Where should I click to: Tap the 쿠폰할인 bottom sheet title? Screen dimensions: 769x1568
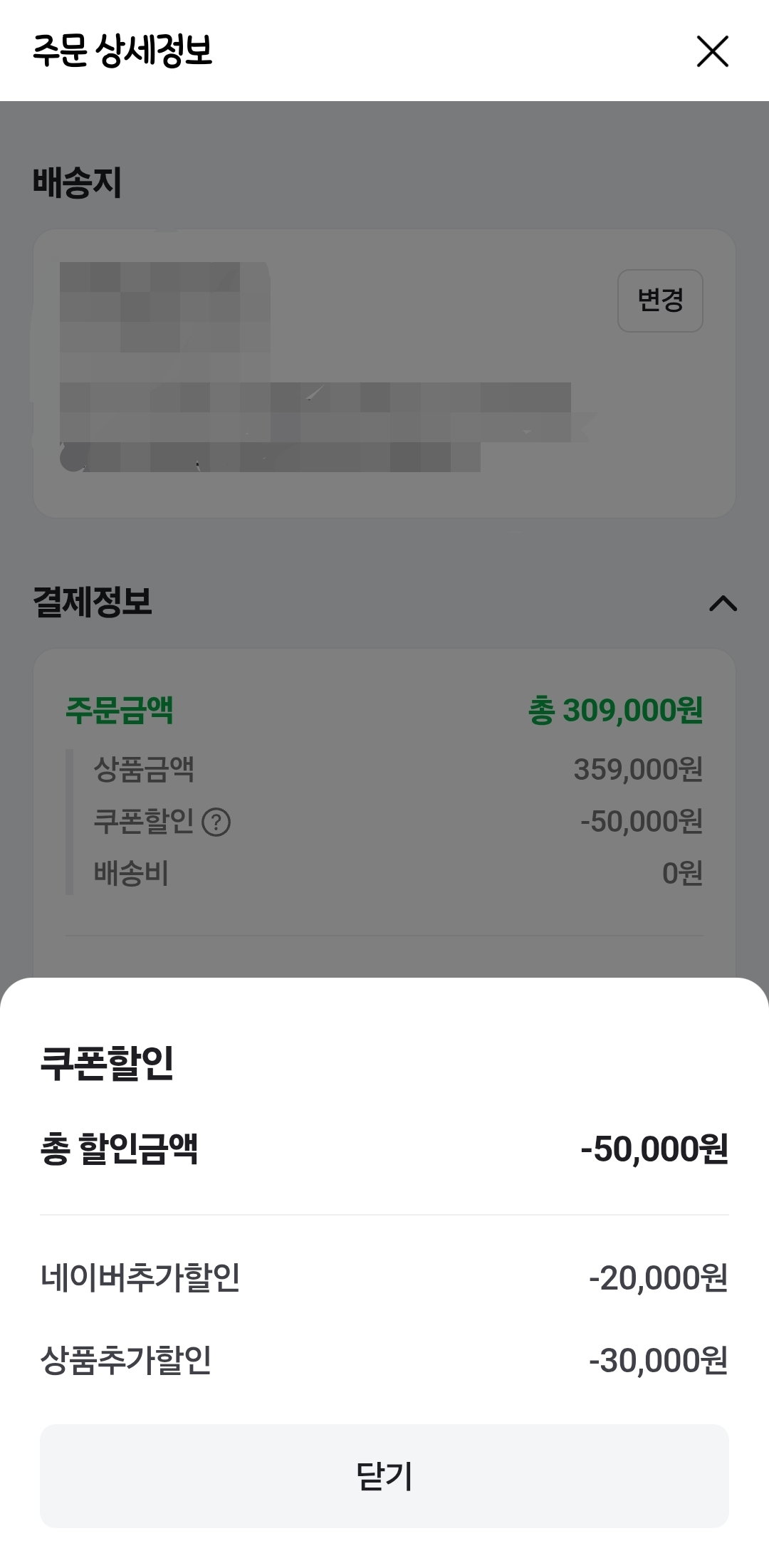[x=107, y=1063]
